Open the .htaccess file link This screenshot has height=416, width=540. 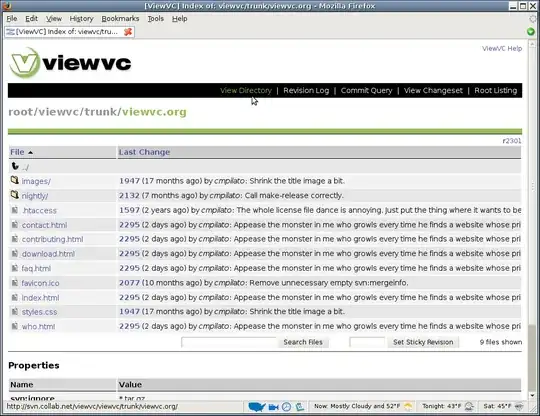point(39,210)
